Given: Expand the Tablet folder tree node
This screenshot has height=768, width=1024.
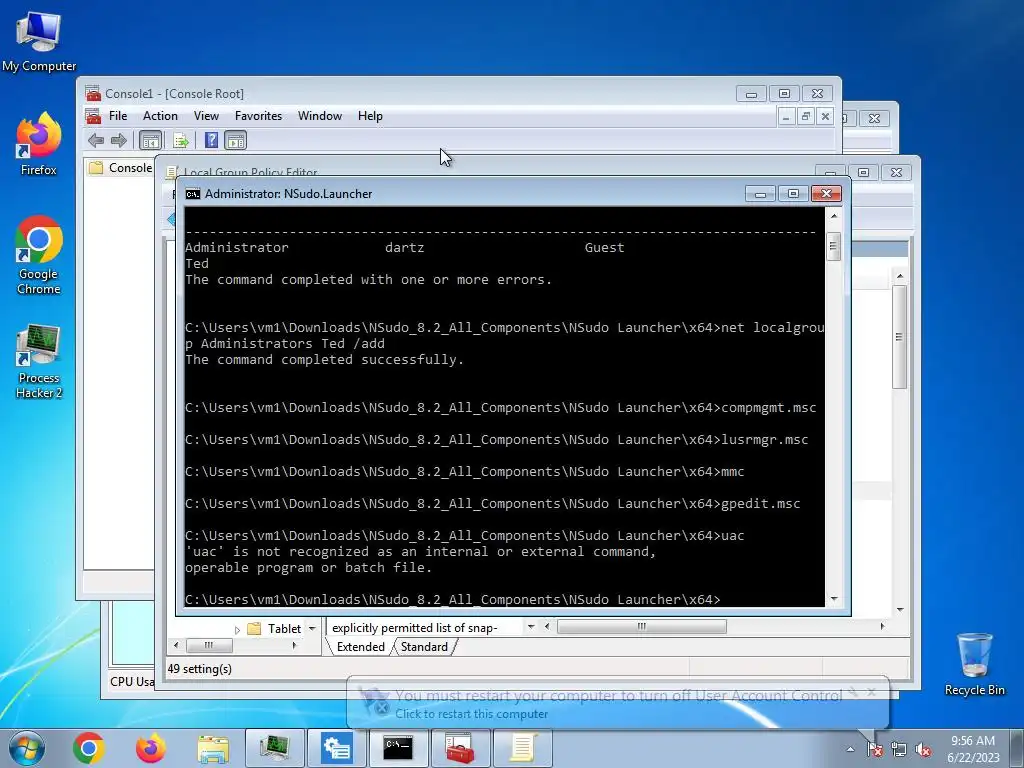Looking at the screenshot, I should [x=238, y=630].
